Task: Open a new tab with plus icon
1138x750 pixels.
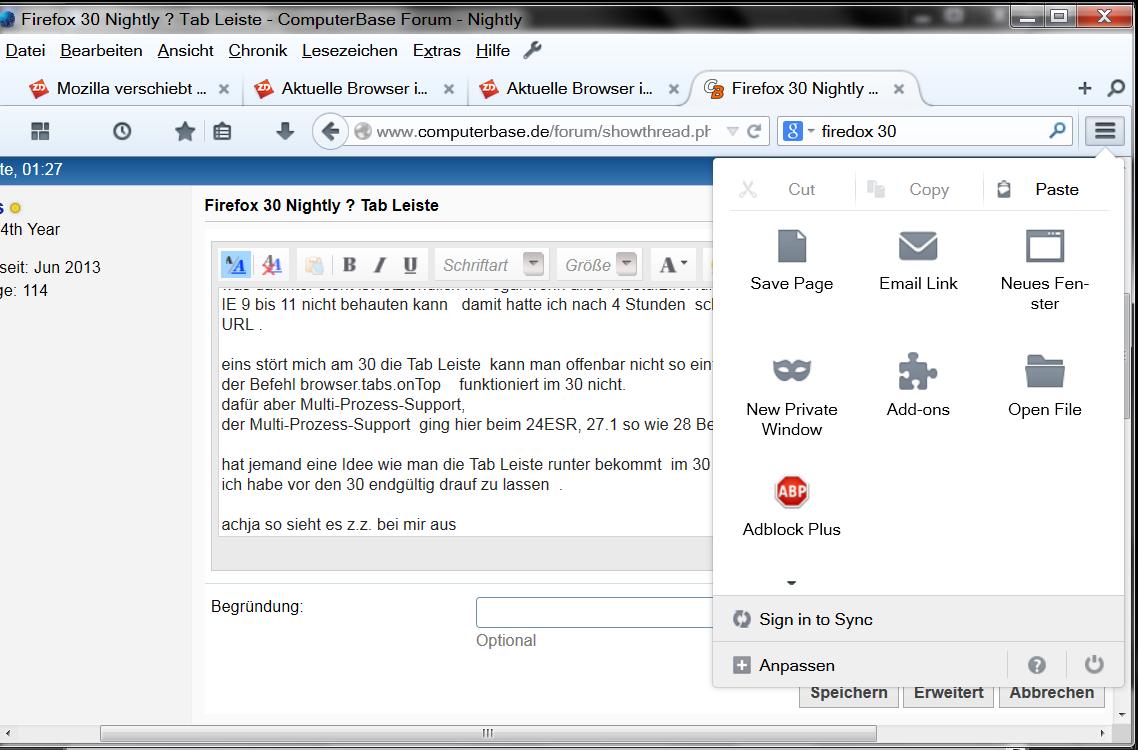Action: coord(1084,89)
